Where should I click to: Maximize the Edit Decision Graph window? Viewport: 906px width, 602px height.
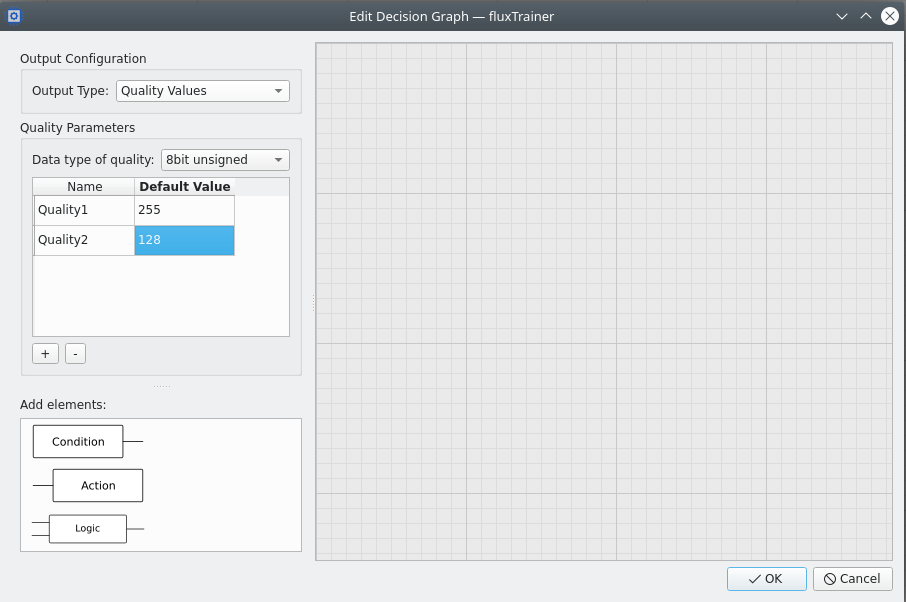pyautogui.click(x=866, y=16)
